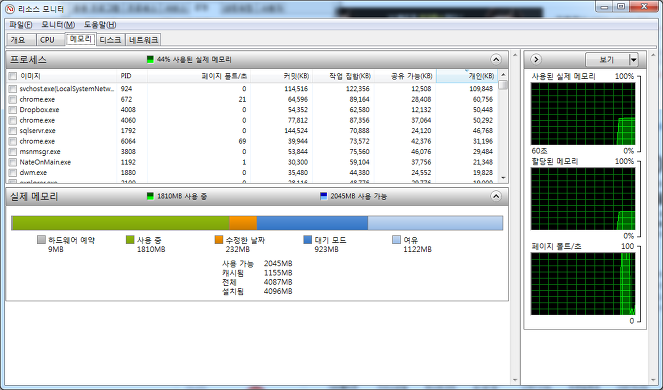The height and width of the screenshot is (390, 663).
Task: Open the 보기 dropdown arrow
Action: coord(633,60)
